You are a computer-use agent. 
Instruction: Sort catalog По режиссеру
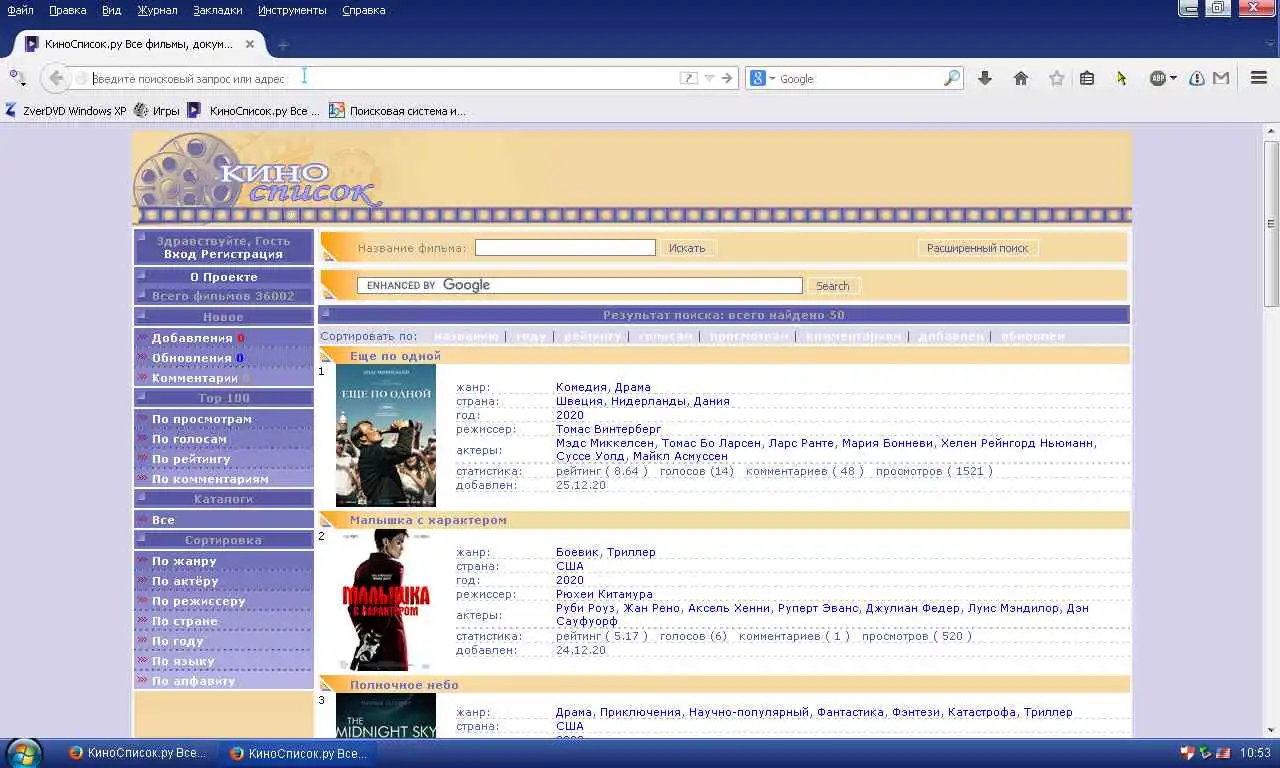[199, 601]
